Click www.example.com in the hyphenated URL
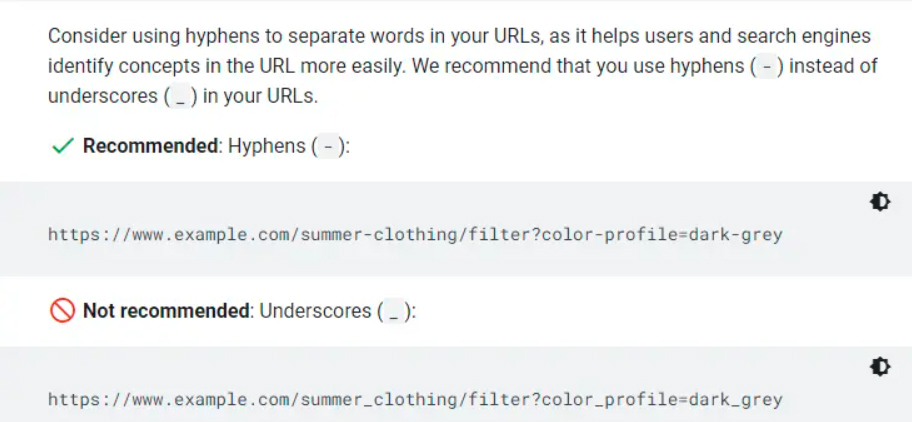This screenshot has height=422, width=912. [215, 235]
